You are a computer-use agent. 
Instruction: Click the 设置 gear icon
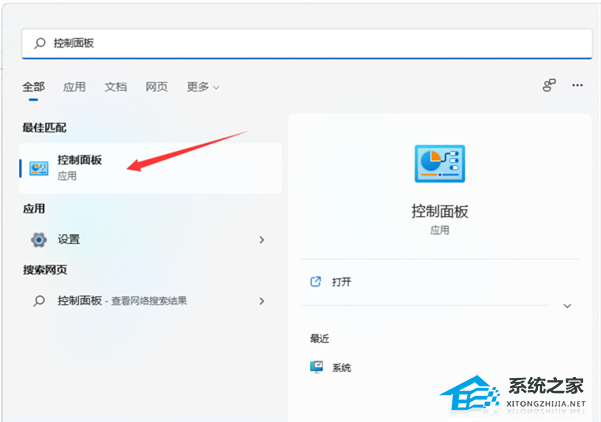pyautogui.click(x=39, y=240)
